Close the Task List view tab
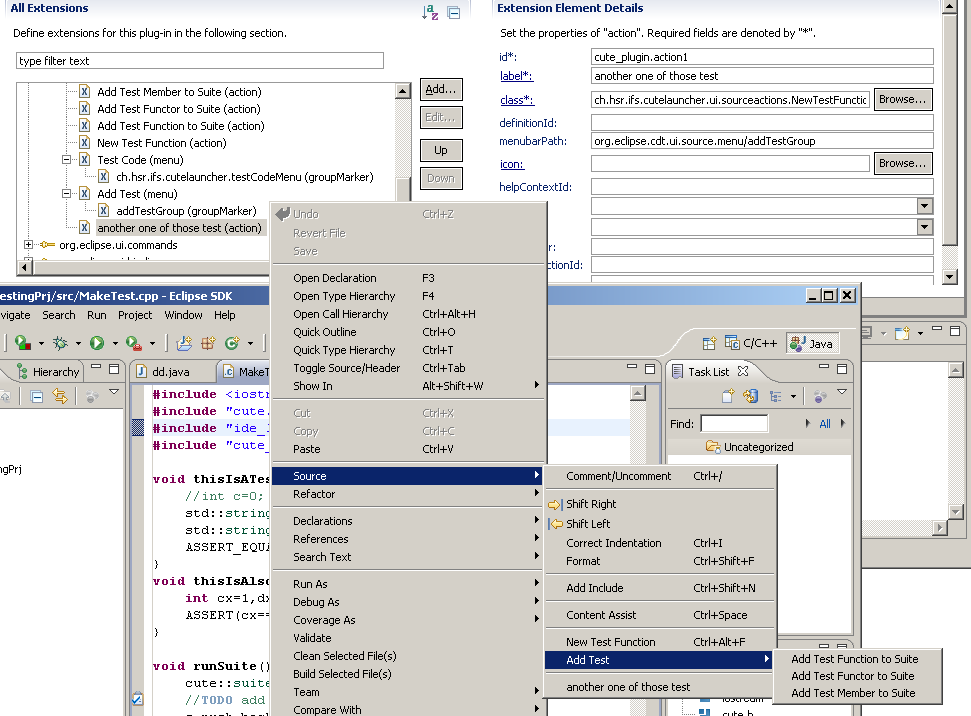This screenshot has width=971, height=716. pos(743,371)
